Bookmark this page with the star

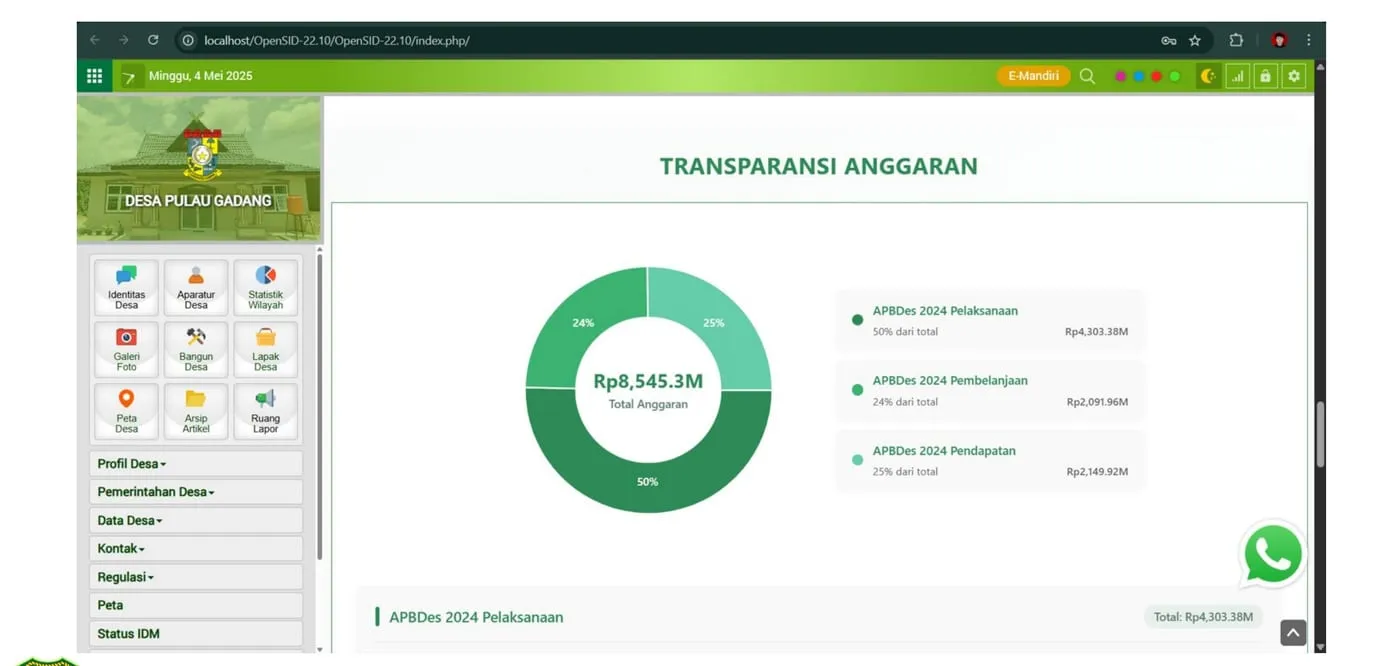pos(1195,40)
